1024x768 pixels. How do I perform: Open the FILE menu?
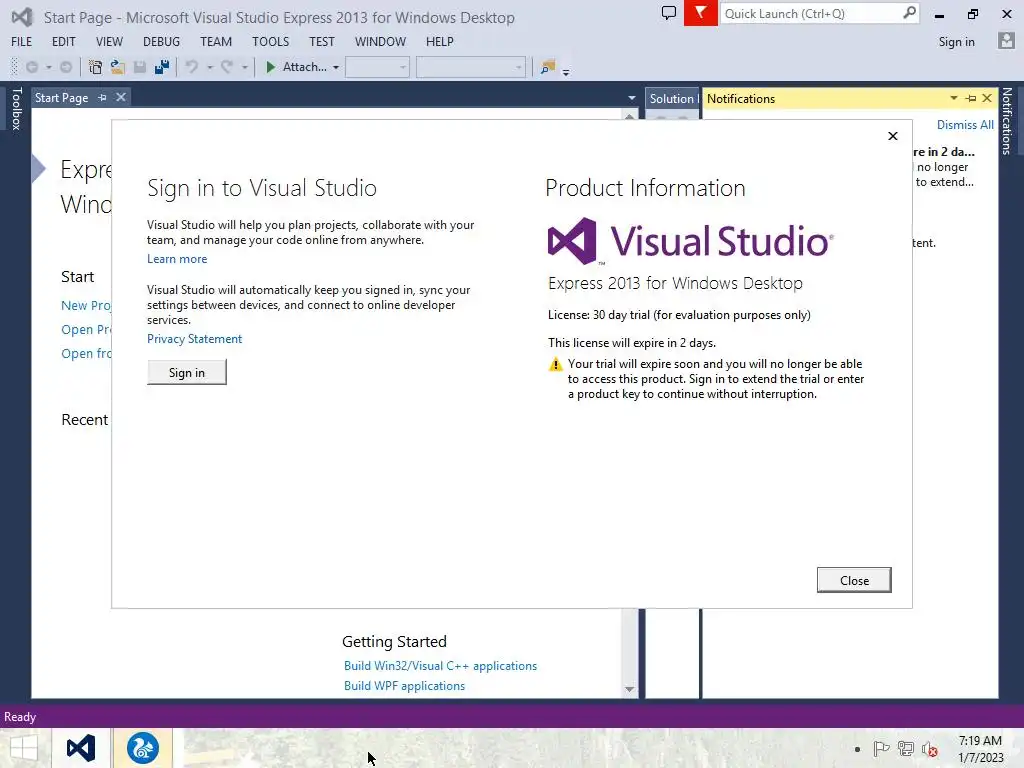pos(22,41)
